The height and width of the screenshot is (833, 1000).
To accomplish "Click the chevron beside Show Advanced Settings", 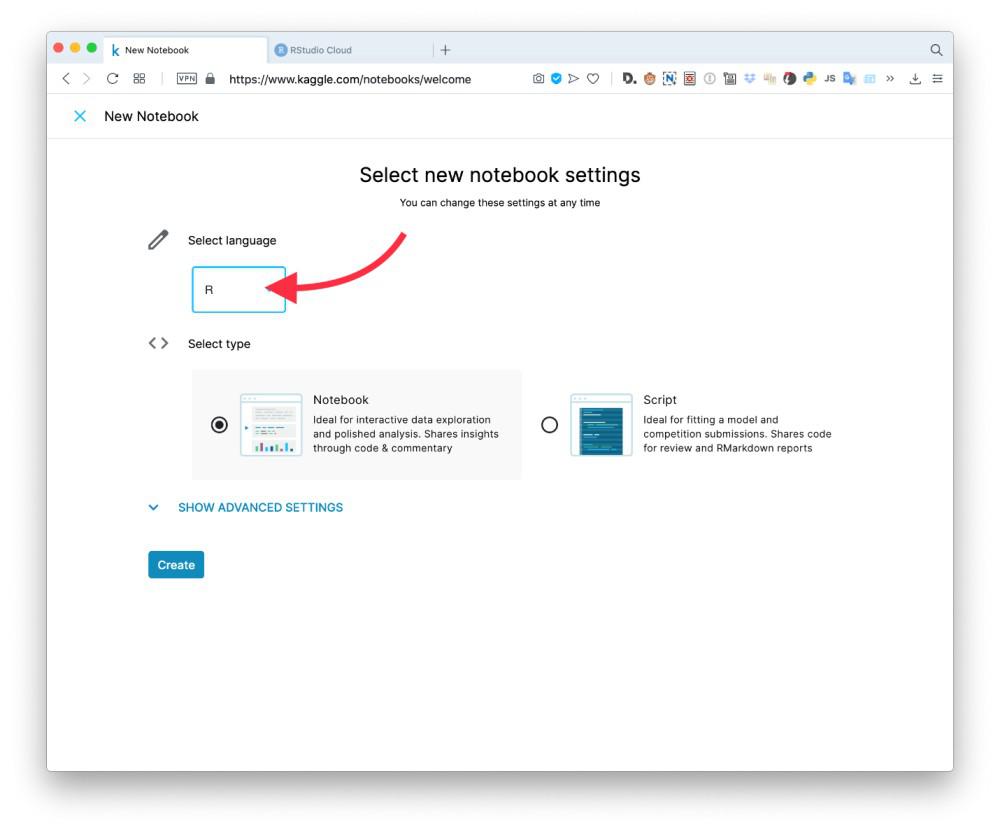I will 153,508.
